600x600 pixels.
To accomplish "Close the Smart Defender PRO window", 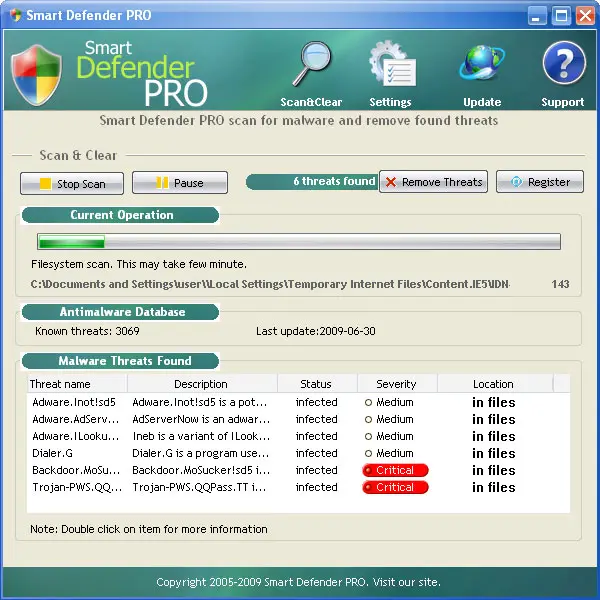I will pyautogui.click(x=585, y=16).
